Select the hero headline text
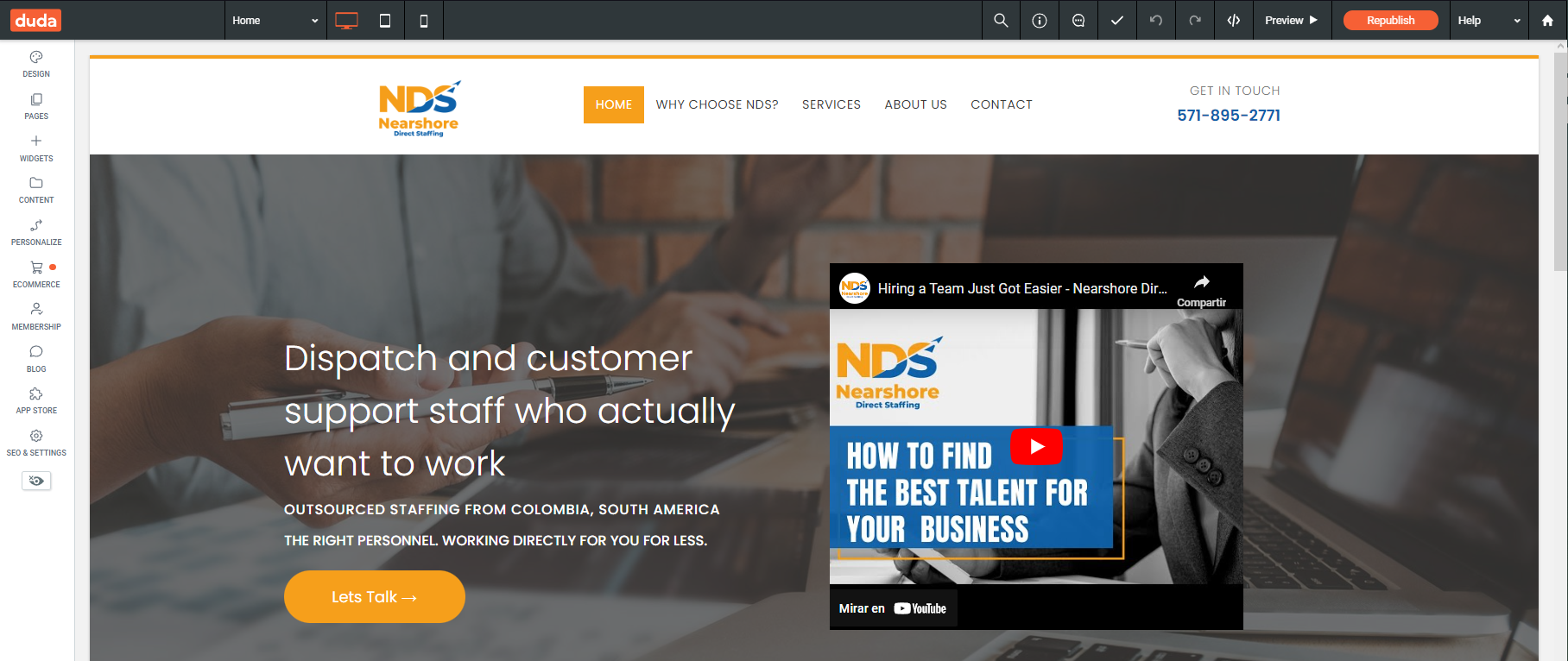The image size is (1568, 661). [x=509, y=411]
